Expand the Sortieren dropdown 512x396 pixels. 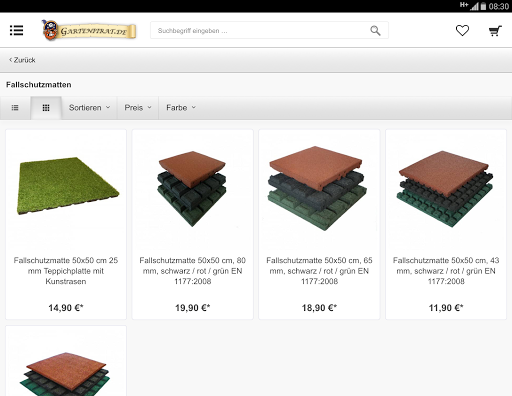pos(89,108)
